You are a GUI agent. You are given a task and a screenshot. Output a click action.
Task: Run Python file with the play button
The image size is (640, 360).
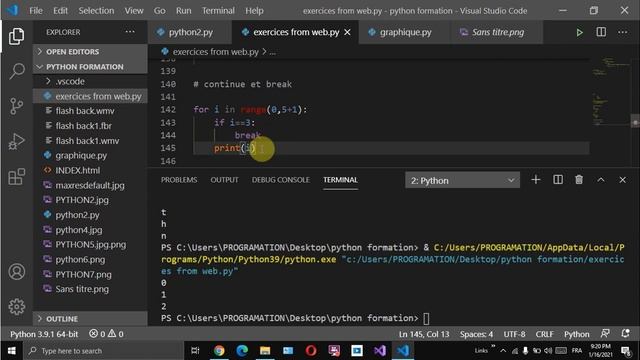click(x=579, y=32)
